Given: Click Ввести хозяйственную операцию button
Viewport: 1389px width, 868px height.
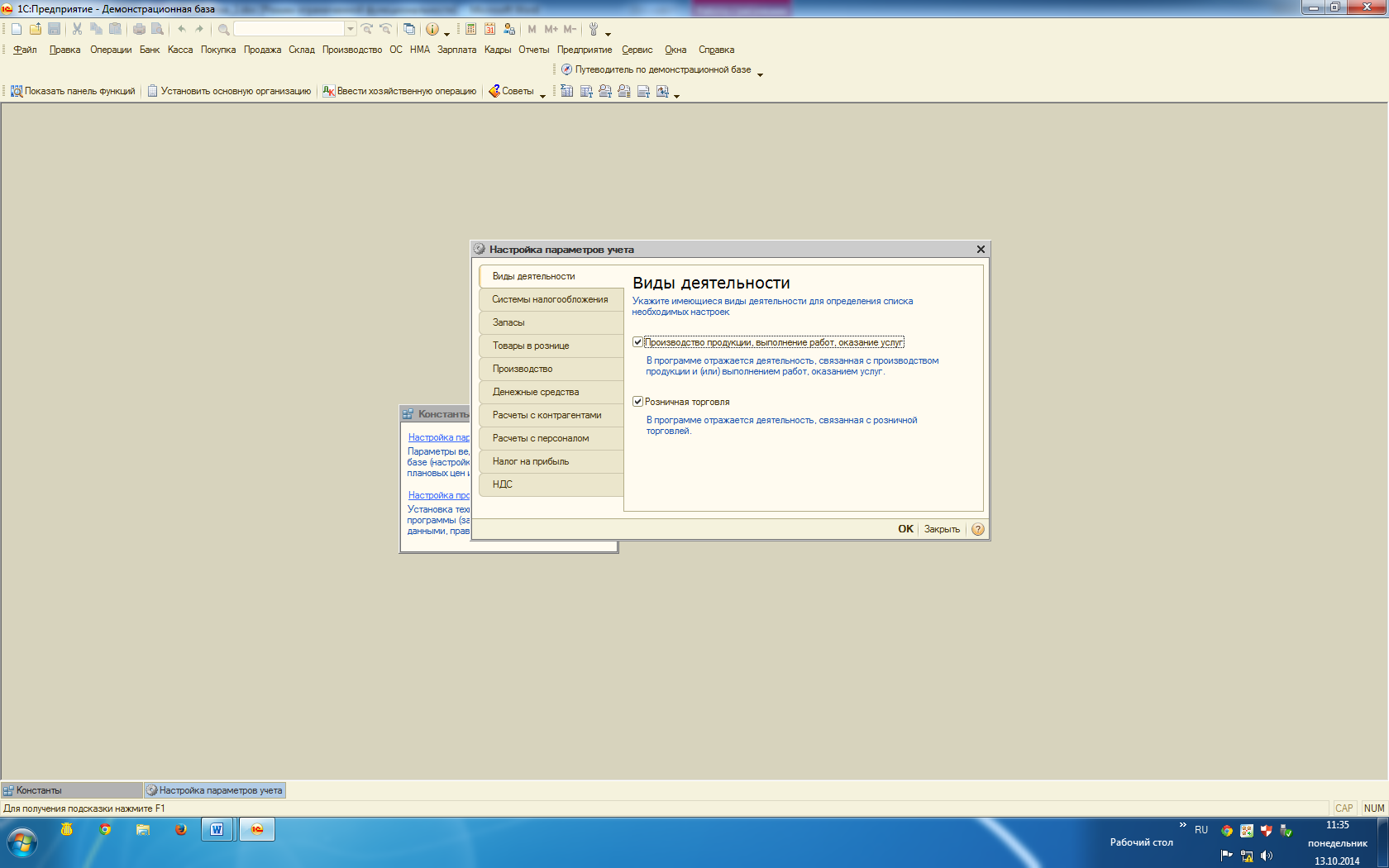Looking at the screenshot, I should [399, 91].
